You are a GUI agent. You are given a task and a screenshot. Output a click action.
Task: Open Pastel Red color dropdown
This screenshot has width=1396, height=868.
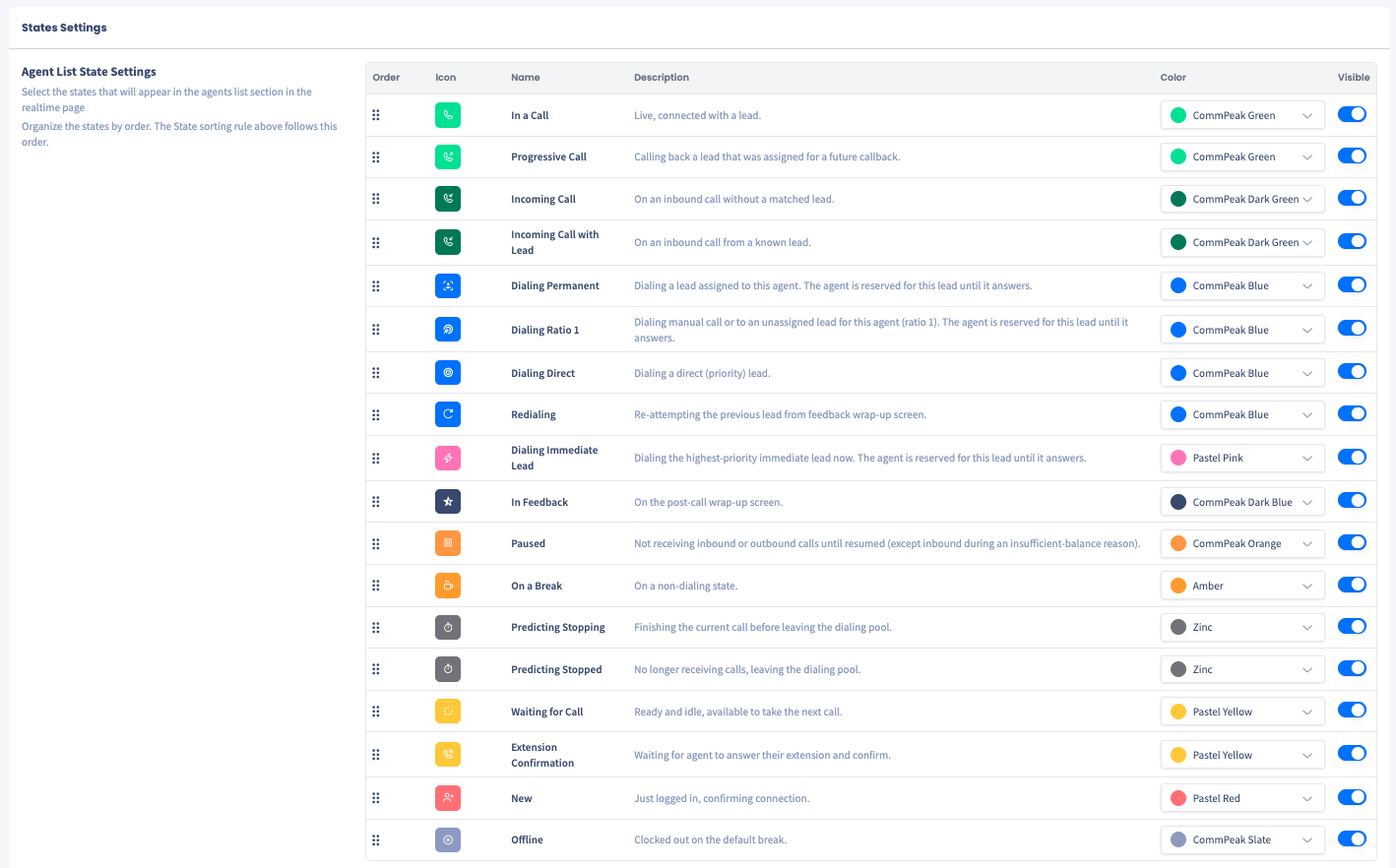[x=1242, y=798]
